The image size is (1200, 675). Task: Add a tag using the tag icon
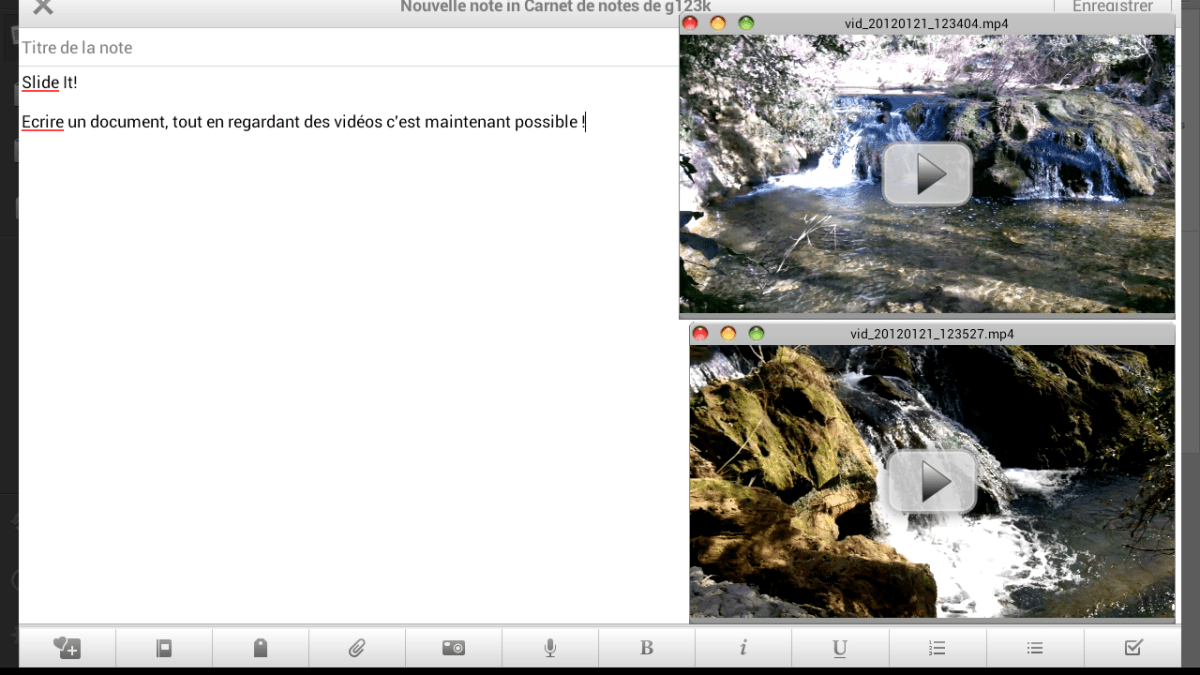point(261,648)
